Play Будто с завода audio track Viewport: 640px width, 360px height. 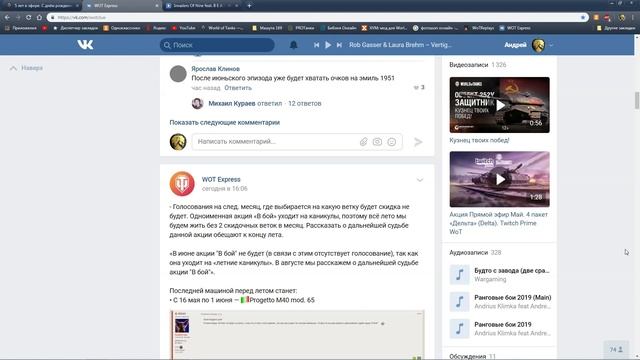(459, 274)
